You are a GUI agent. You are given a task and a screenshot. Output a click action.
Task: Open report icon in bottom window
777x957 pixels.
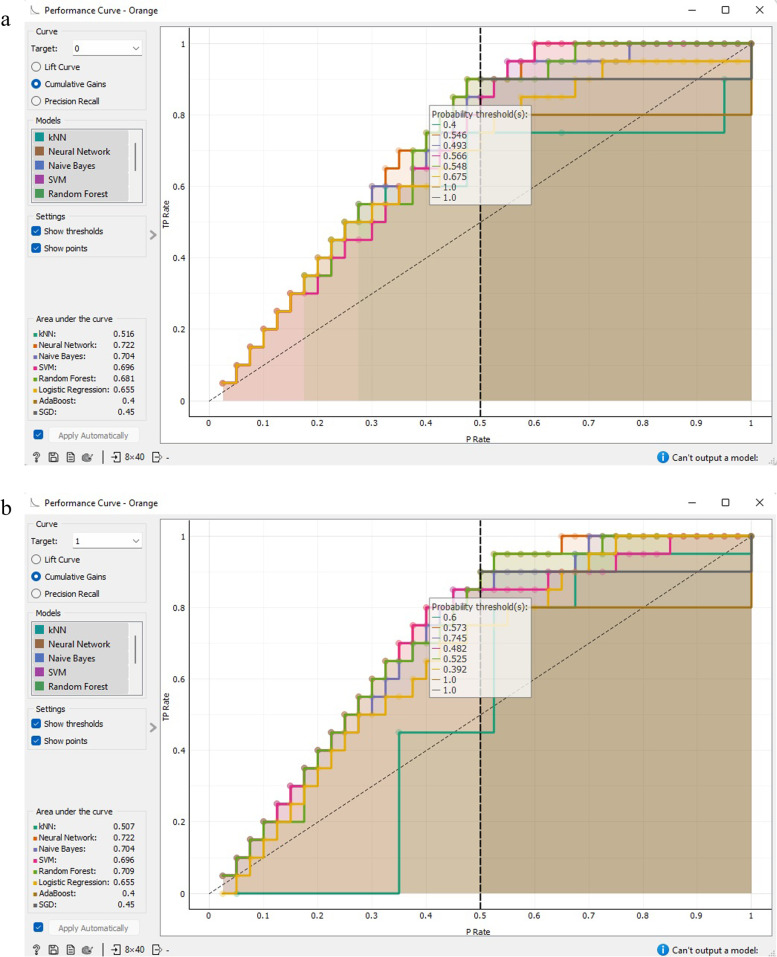pos(70,950)
